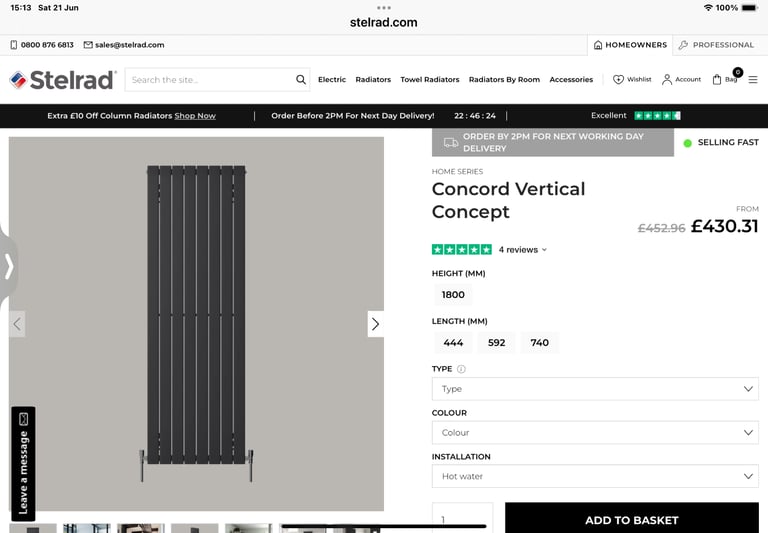Select length 444 mm option
The height and width of the screenshot is (533, 768).
point(453,342)
